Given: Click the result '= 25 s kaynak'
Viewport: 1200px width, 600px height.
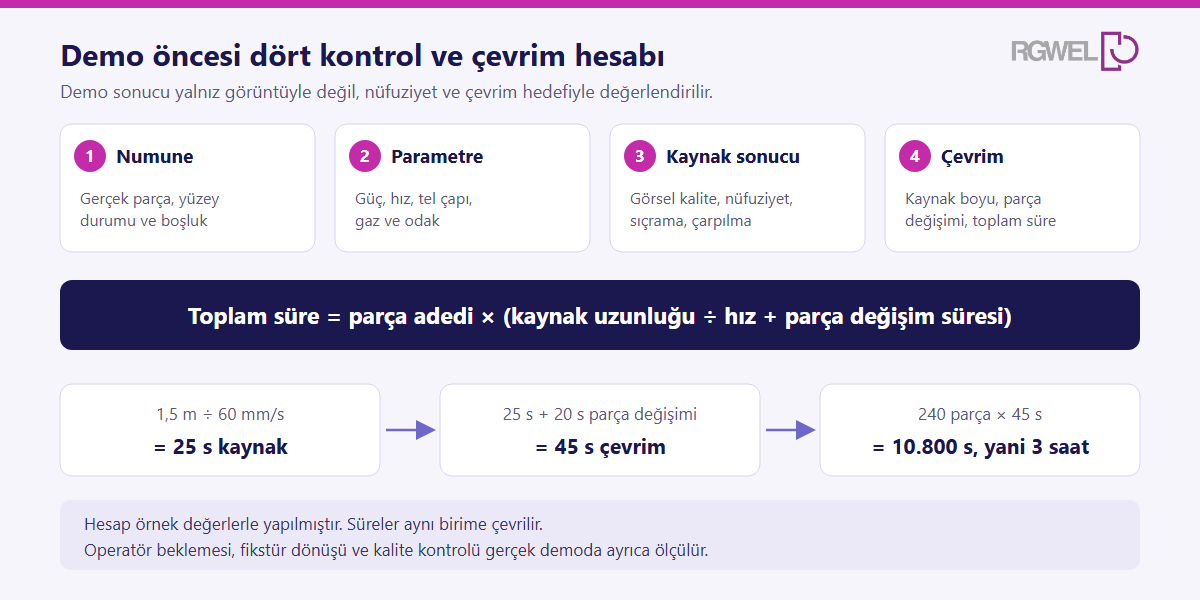Looking at the screenshot, I should tap(220, 447).
